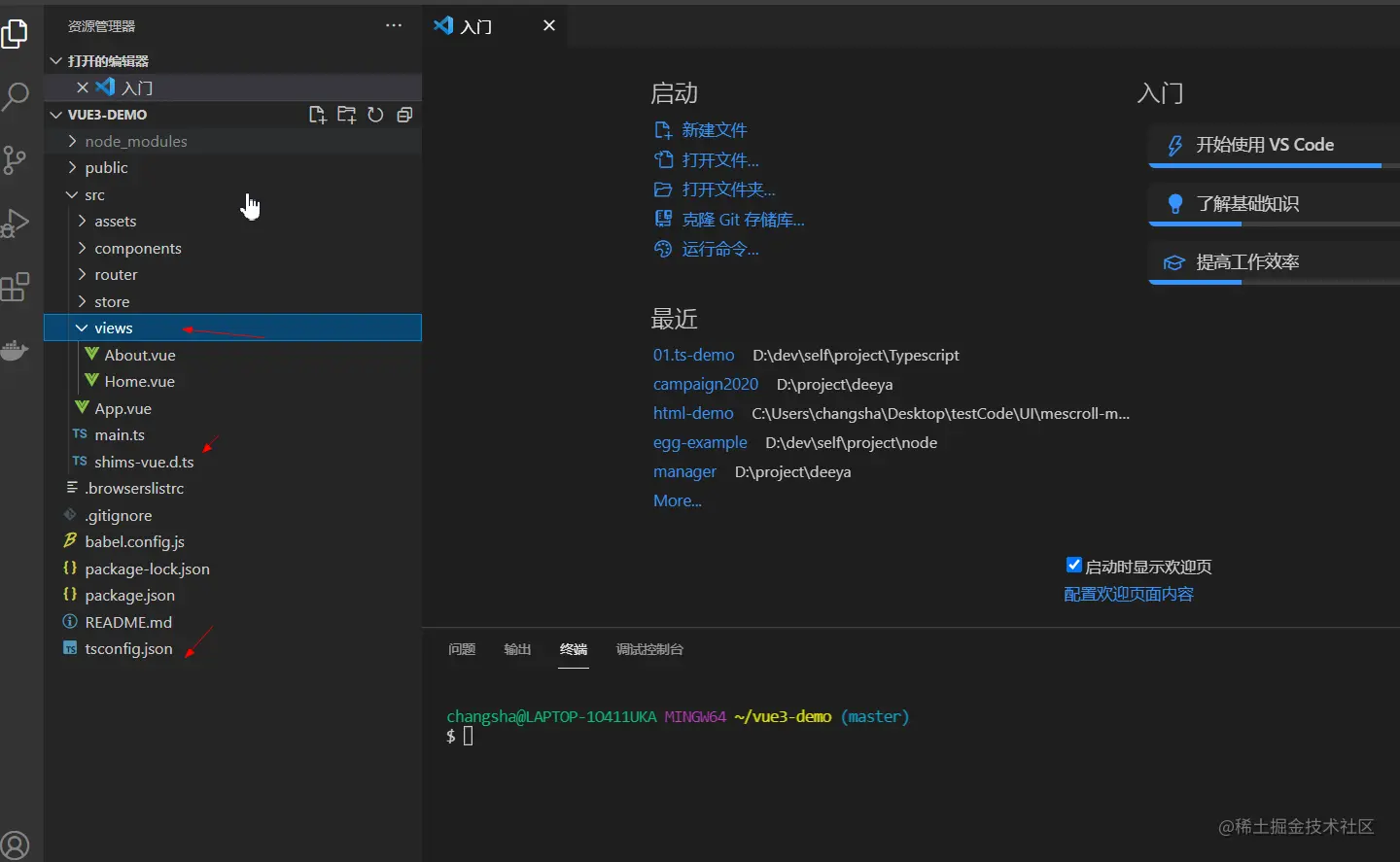
Task: Open the 了解基础知识 walkthrough
Action: coord(1274,204)
